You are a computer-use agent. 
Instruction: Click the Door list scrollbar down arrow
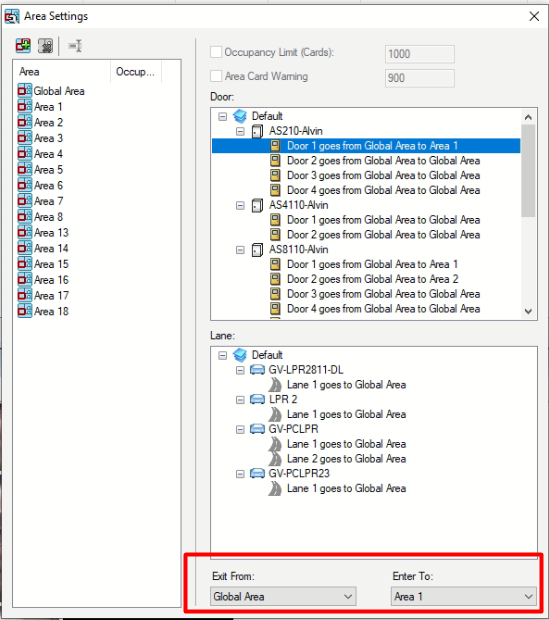coord(528,311)
